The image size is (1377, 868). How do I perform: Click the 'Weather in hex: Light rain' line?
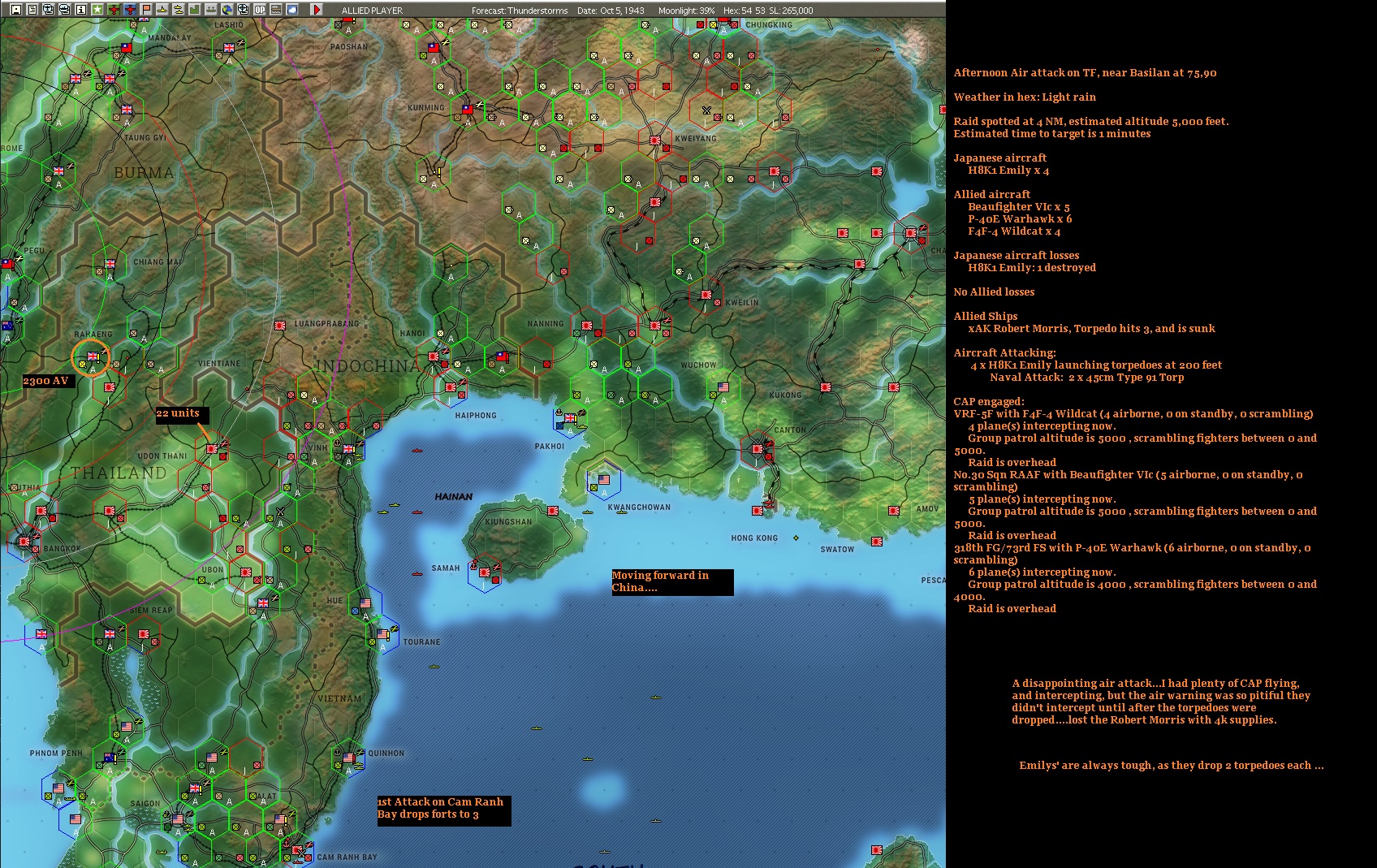[1025, 97]
